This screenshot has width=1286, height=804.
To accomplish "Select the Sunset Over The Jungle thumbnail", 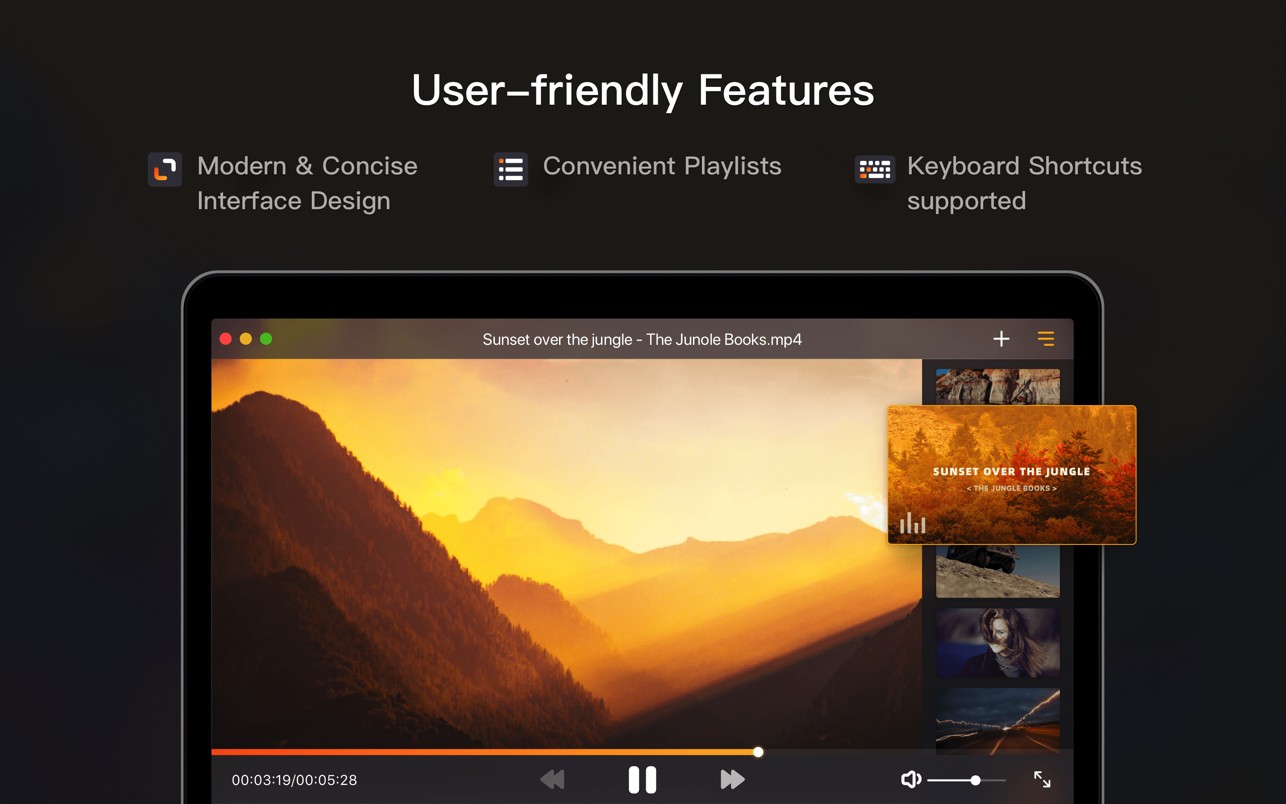I will (x=1011, y=474).
